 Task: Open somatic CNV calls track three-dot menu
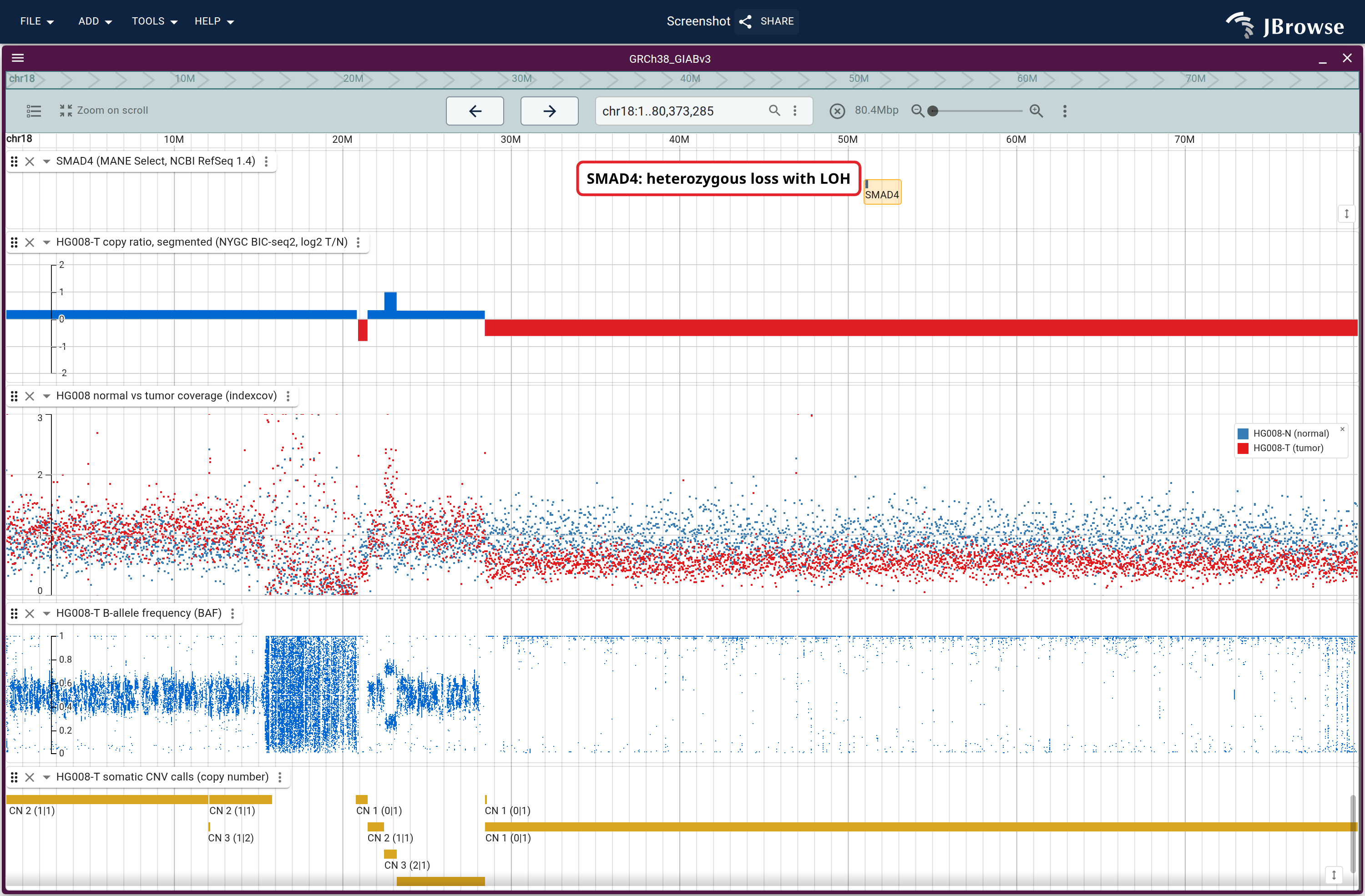(x=280, y=777)
